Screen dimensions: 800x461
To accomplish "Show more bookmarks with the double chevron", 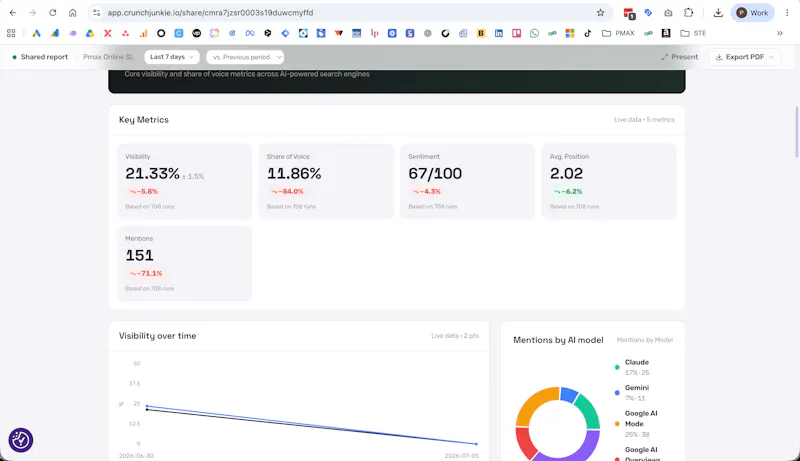I will (x=780, y=33).
